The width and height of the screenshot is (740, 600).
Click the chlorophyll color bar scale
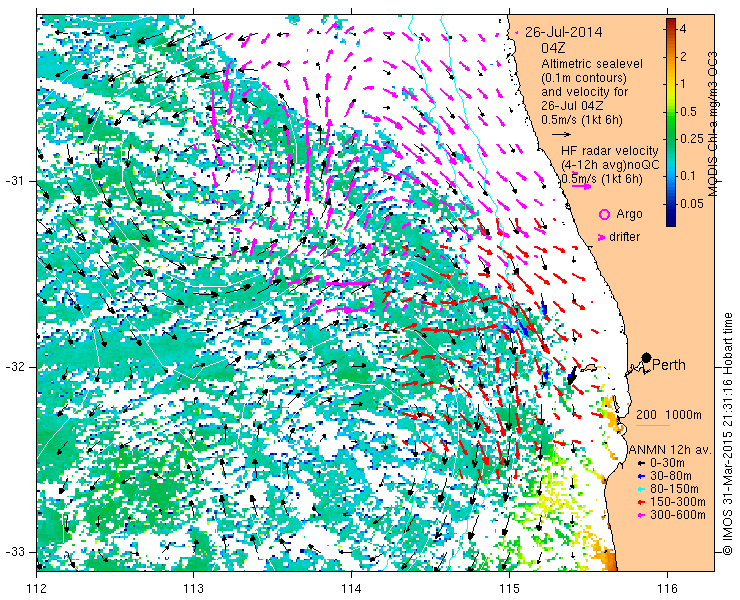671,122
